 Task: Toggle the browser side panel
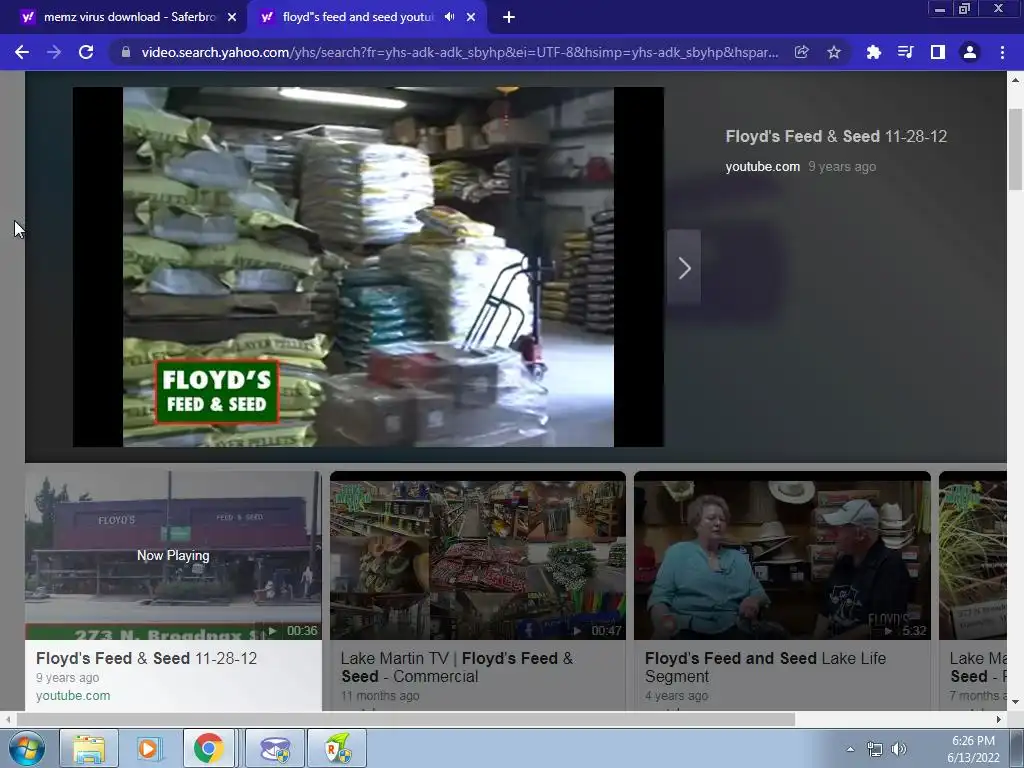[x=937, y=52]
